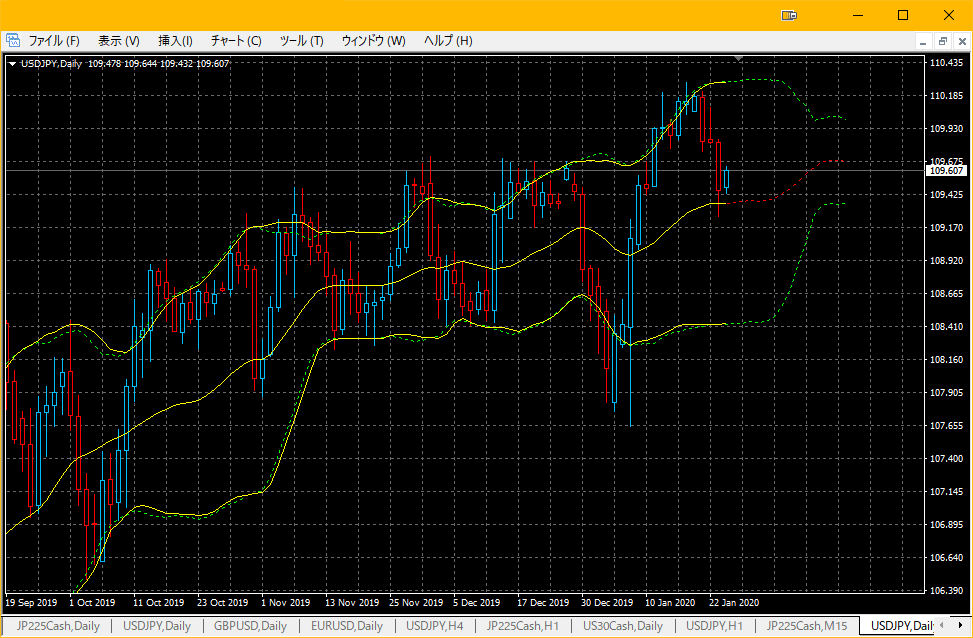The image size is (973, 638).
Task: Restore down the inner chart window
Action: (943, 42)
